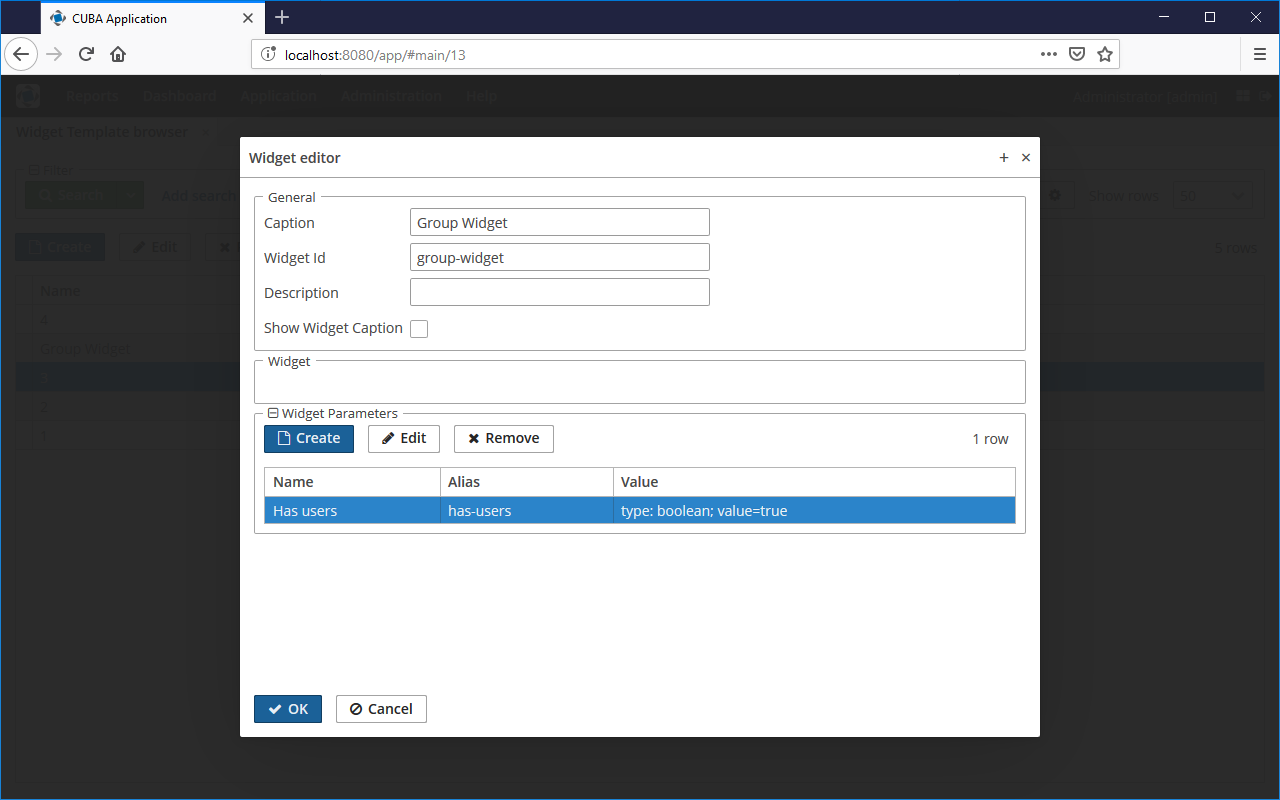Open Firefox hamburger menu
1280x800 pixels.
(1259, 54)
